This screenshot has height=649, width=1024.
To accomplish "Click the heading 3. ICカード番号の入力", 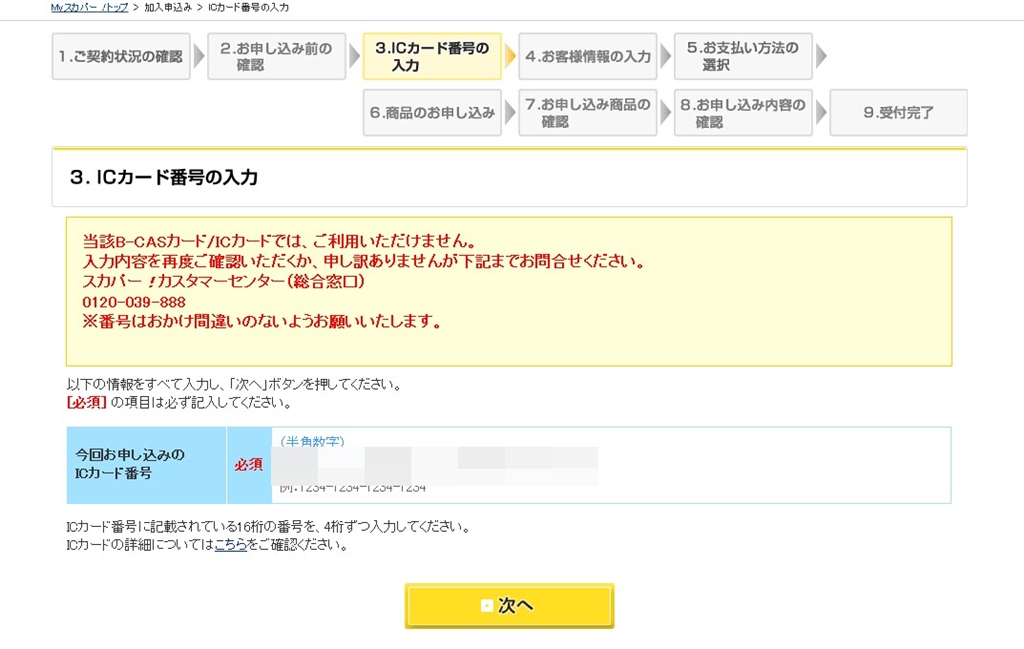I will 164,178.
